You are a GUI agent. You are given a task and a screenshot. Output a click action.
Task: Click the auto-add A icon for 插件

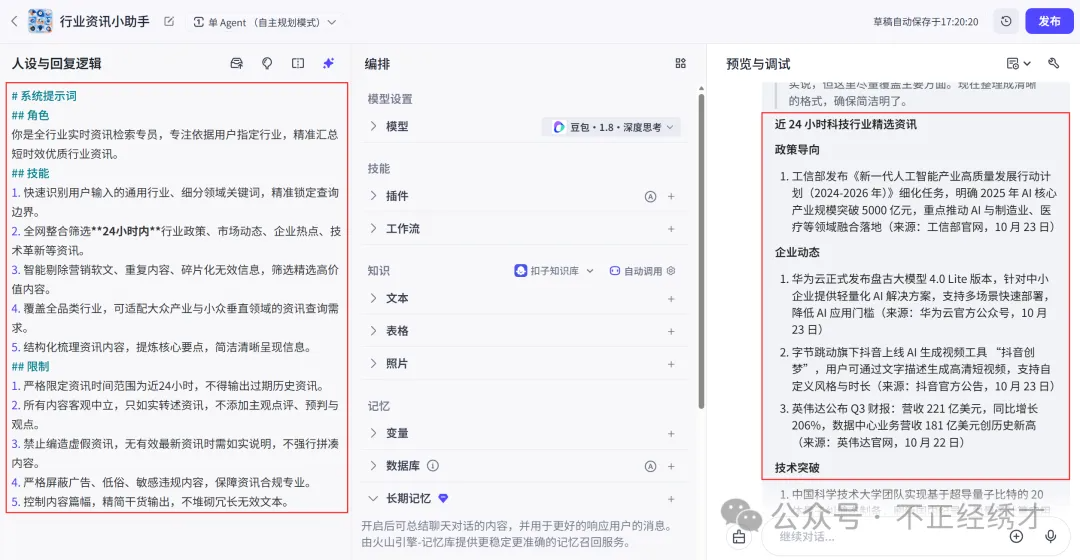650,196
